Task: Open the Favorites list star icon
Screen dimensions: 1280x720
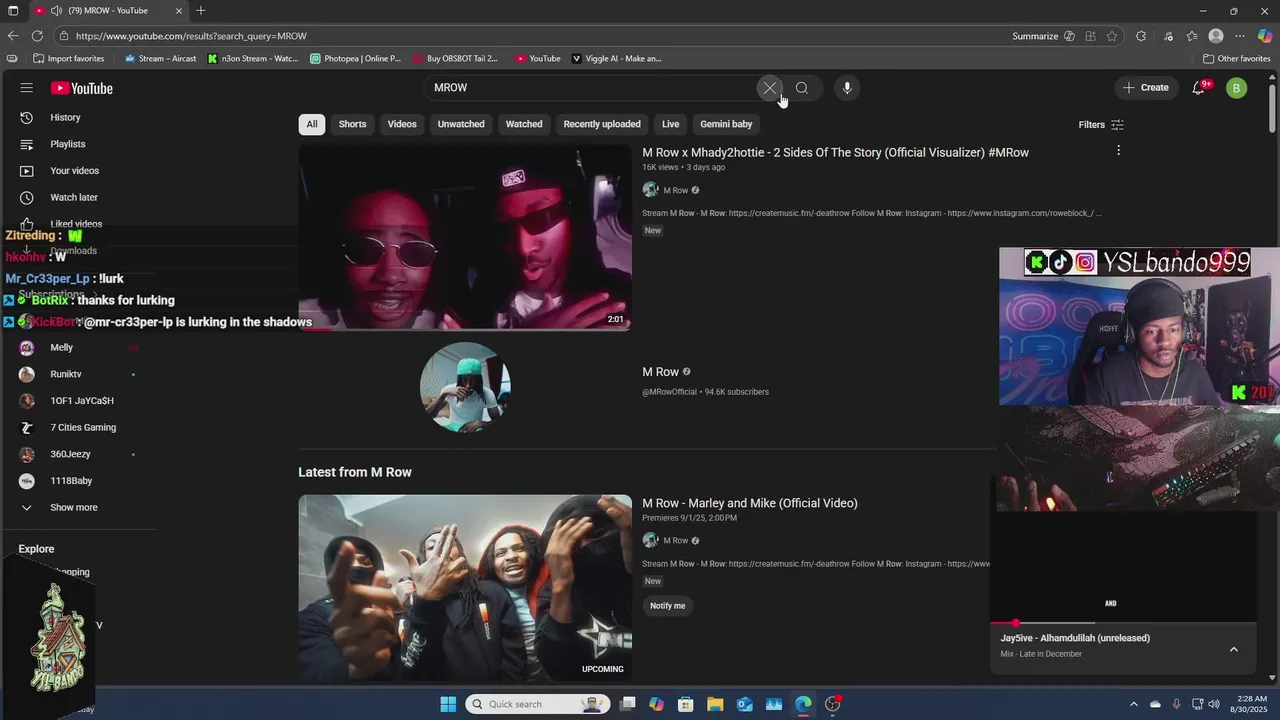Action: (x=1192, y=36)
